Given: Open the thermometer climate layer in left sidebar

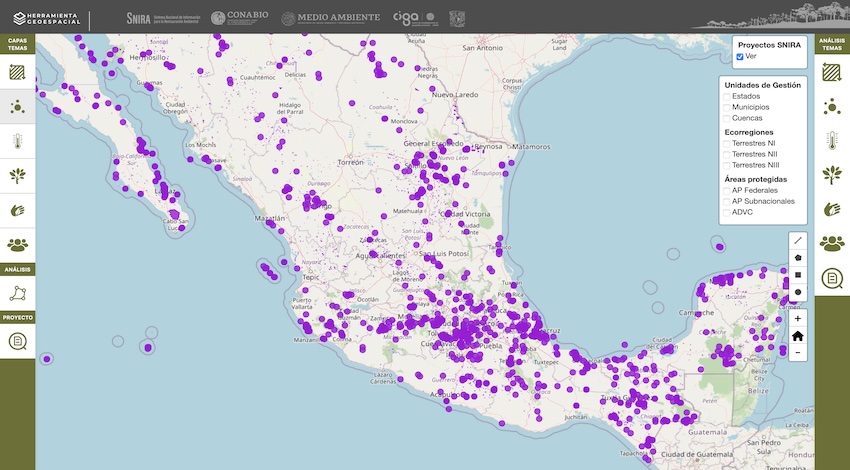Looking at the screenshot, I should click(x=17, y=141).
